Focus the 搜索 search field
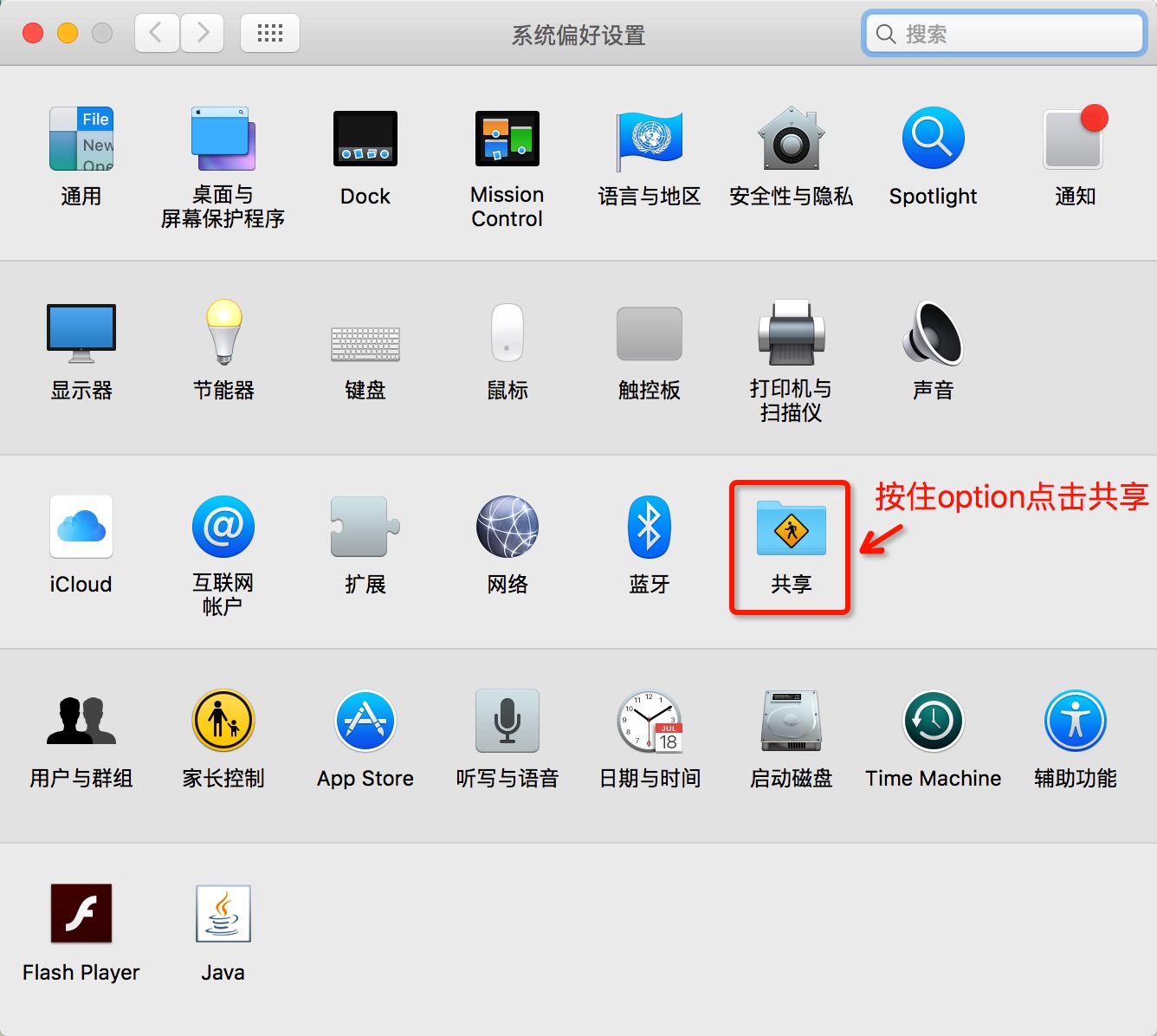Image resolution: width=1157 pixels, height=1036 pixels. point(1005,34)
